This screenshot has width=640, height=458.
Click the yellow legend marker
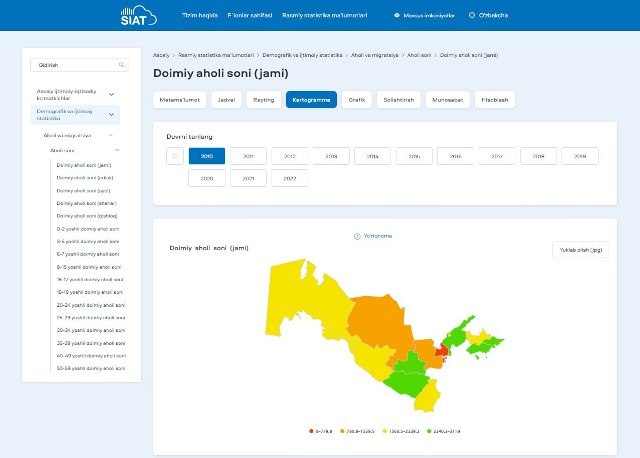[384, 431]
